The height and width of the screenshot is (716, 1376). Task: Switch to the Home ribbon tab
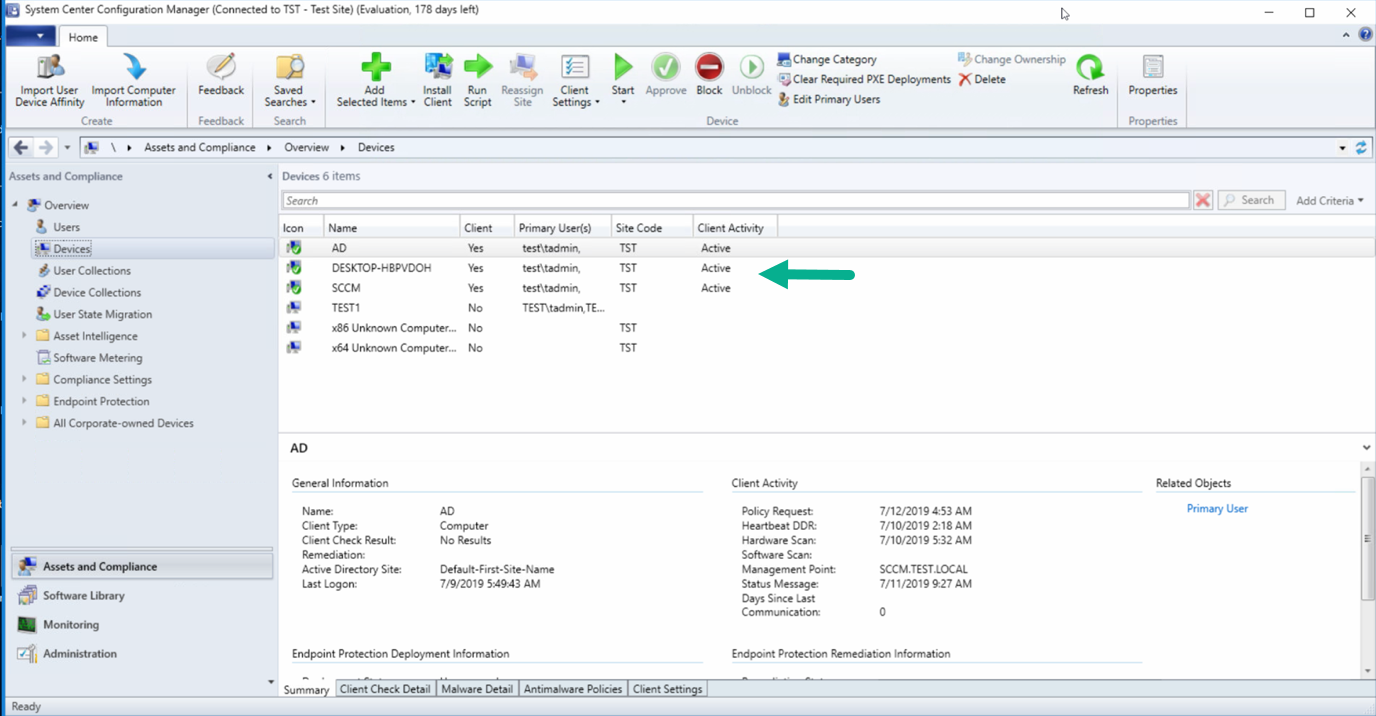[83, 37]
